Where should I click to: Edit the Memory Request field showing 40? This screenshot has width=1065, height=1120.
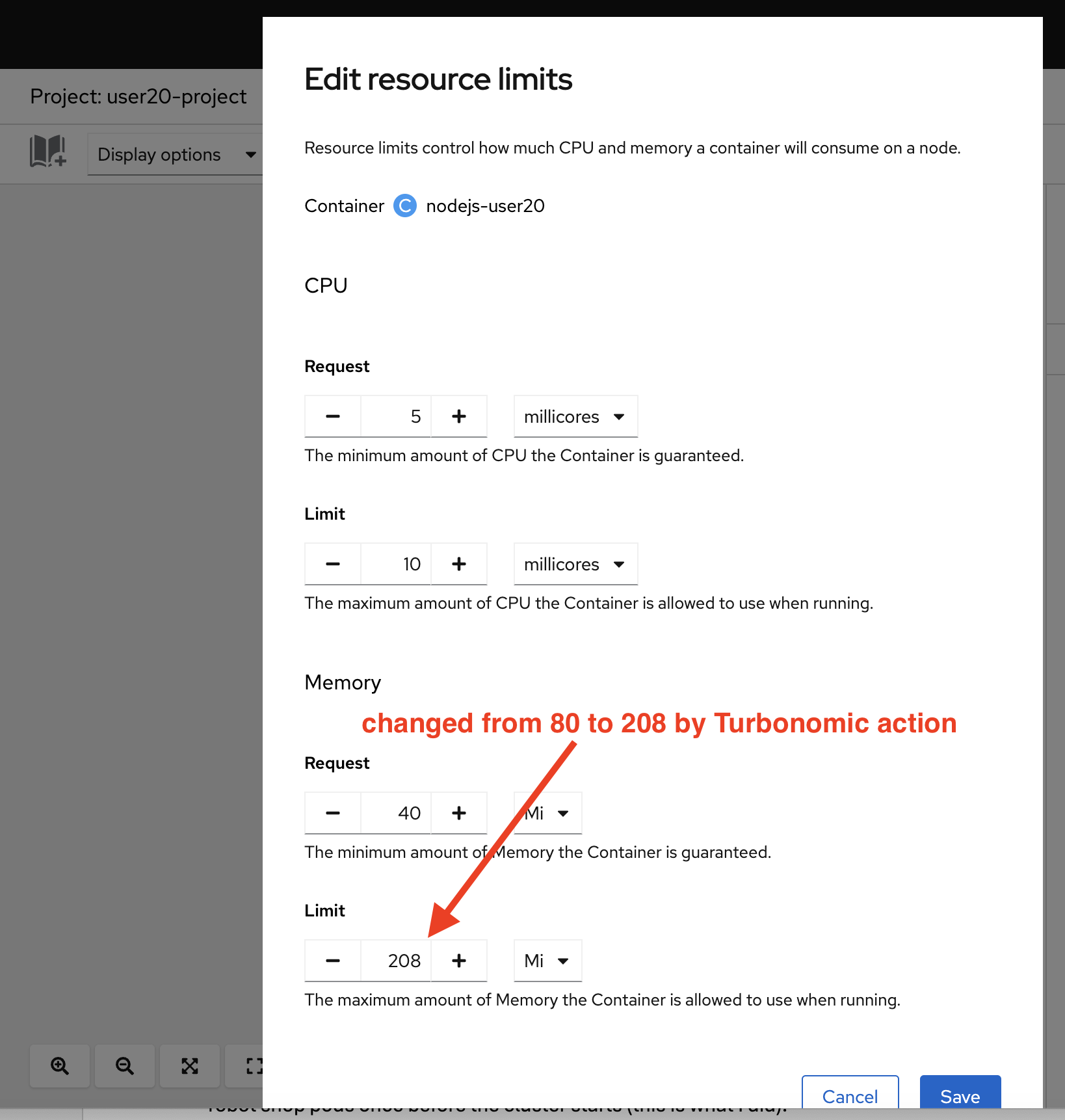(x=396, y=813)
